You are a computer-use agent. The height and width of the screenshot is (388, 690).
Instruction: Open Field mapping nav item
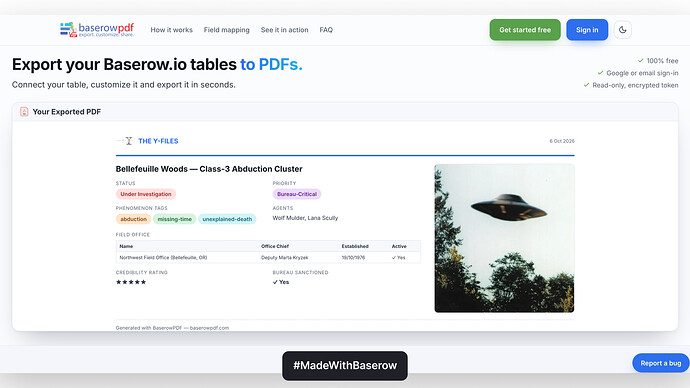(226, 30)
